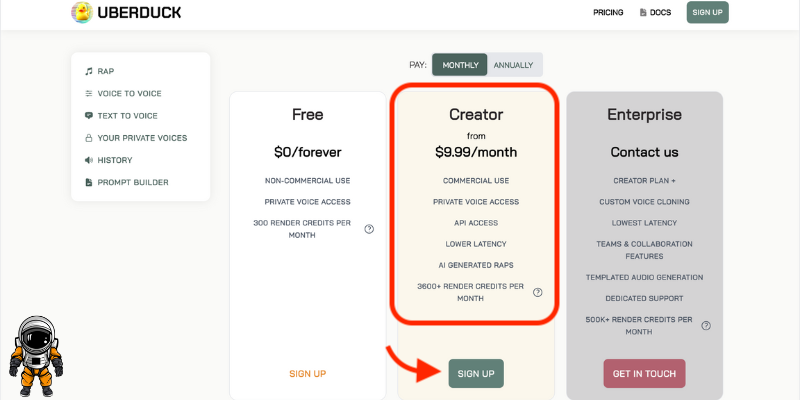Click the astronaut mascot image
This screenshot has width=800, height=400.
pyautogui.click(x=36, y=356)
